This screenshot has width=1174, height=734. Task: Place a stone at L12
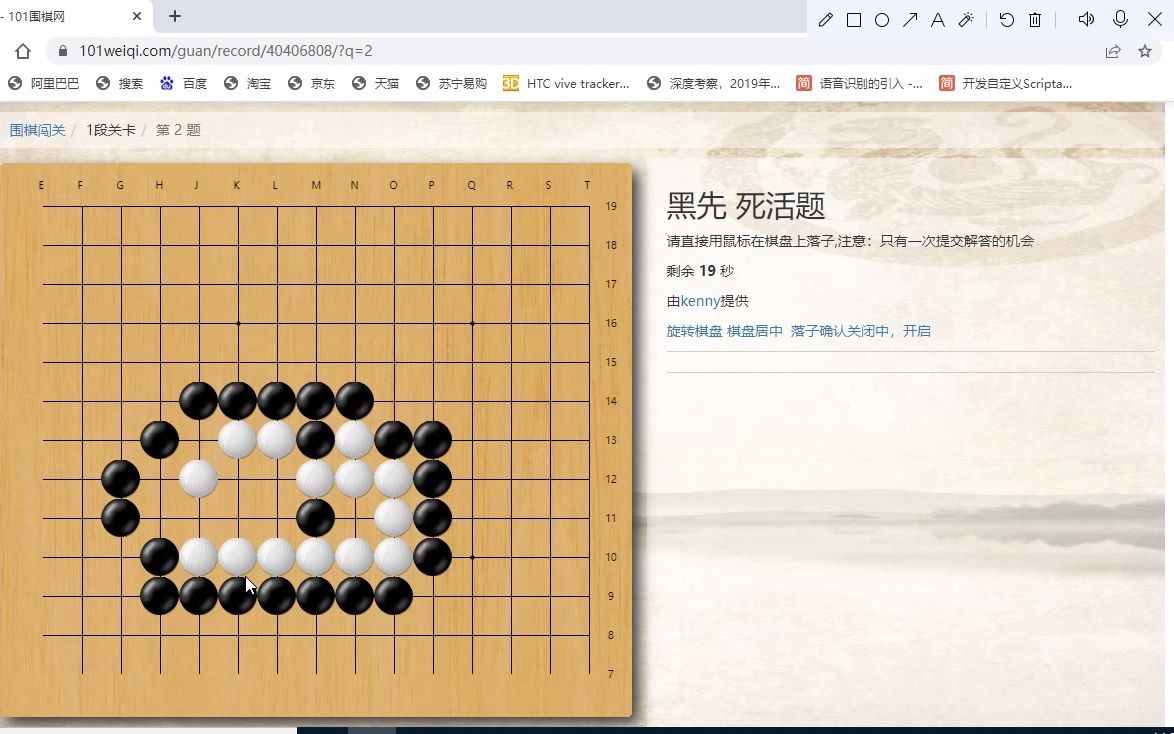point(277,479)
